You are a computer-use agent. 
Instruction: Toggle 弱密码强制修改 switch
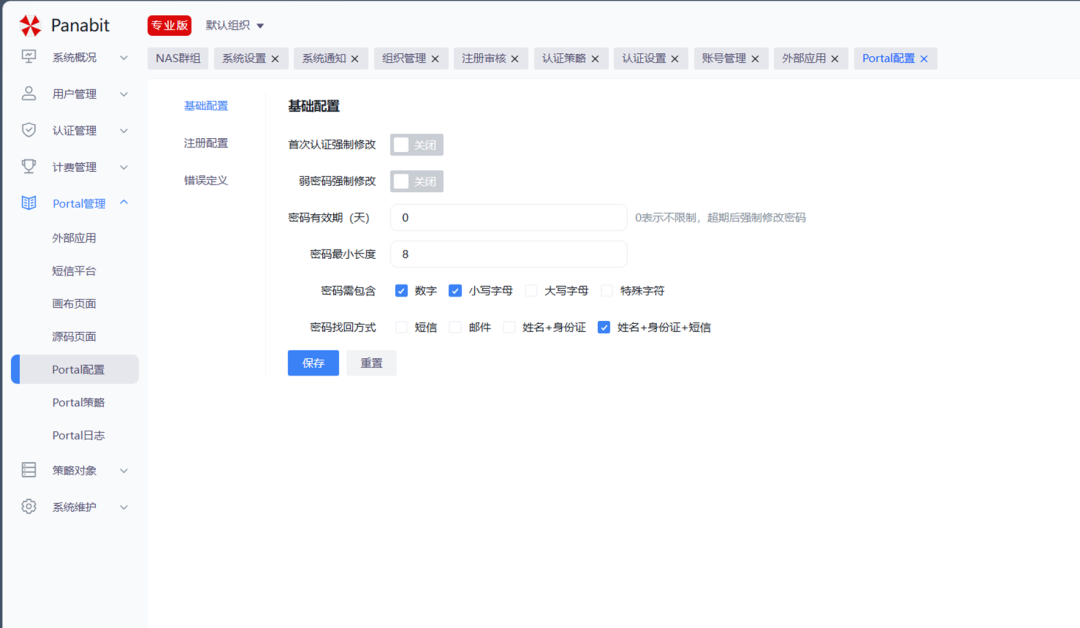coord(417,181)
